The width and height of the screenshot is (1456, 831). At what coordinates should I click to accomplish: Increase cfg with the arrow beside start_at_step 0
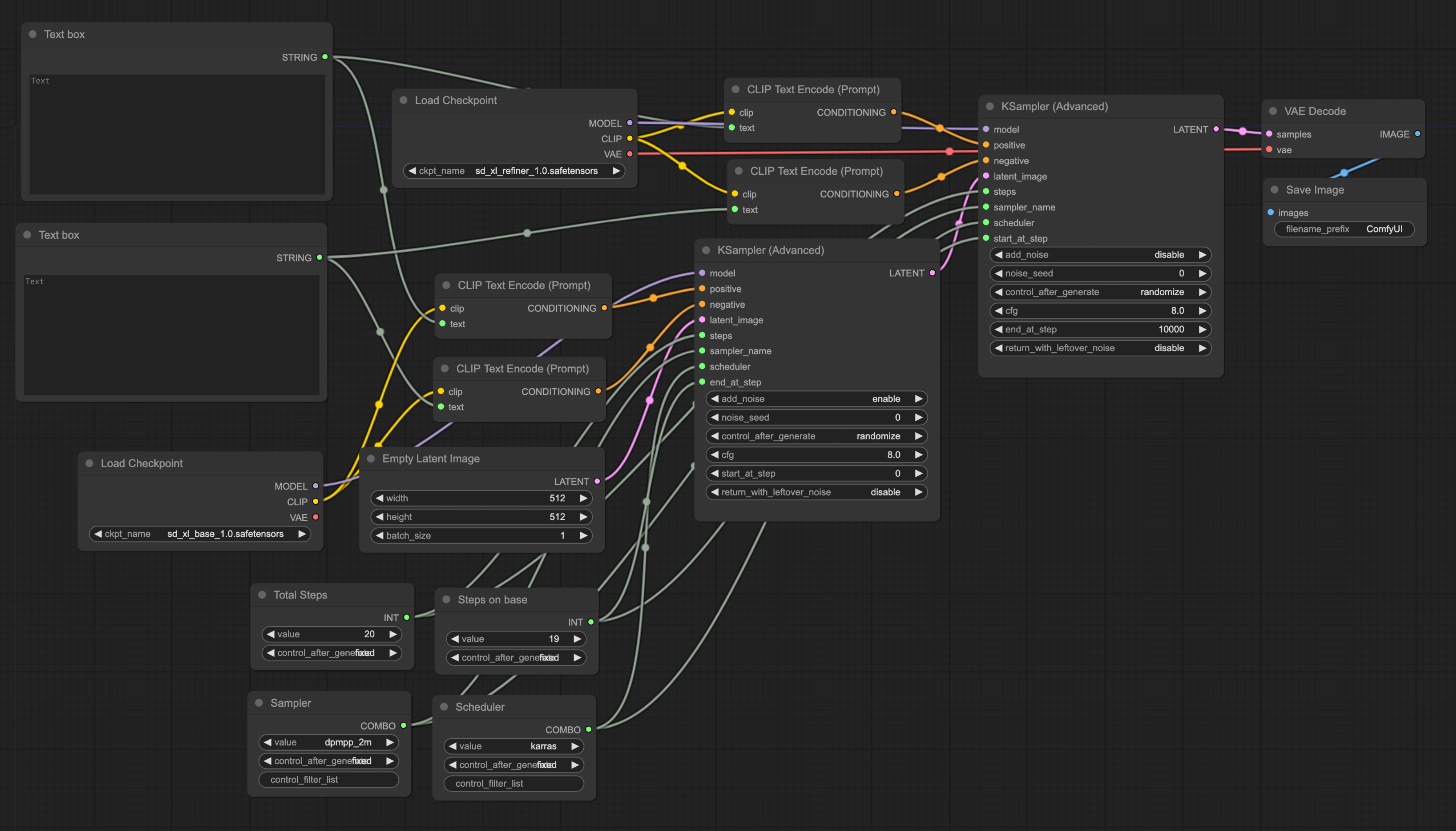(919, 455)
